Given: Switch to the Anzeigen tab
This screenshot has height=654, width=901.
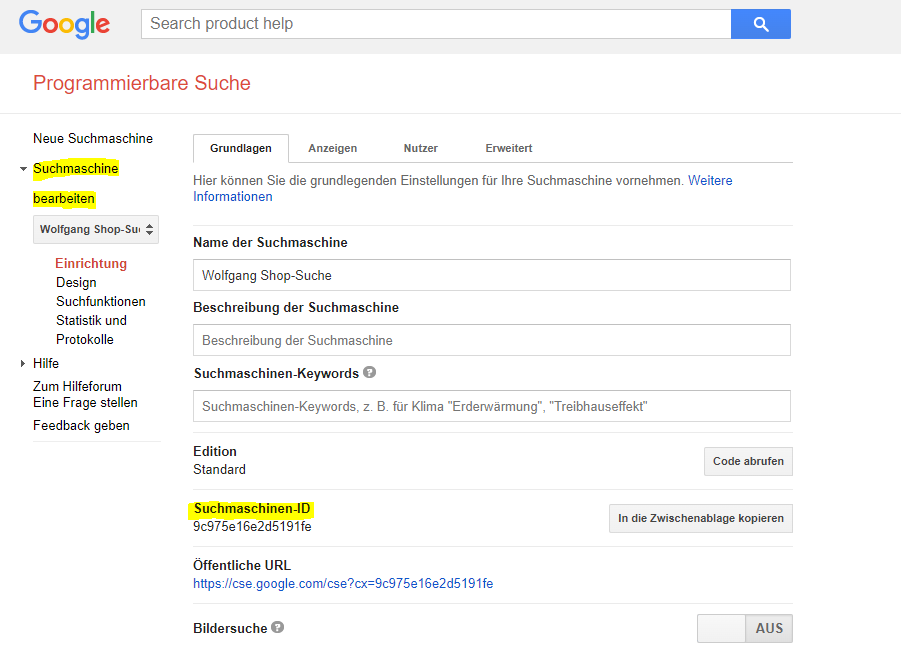Looking at the screenshot, I should [332, 148].
